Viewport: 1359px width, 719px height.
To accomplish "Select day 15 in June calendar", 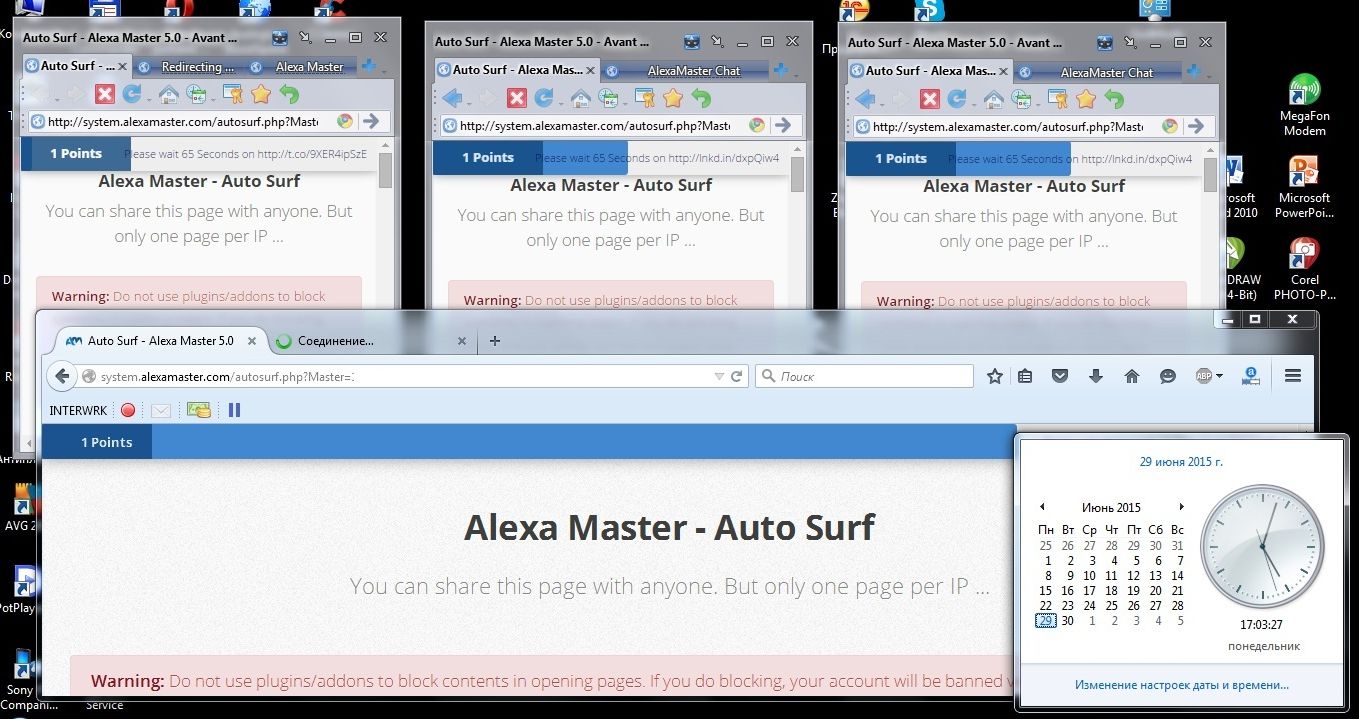I will pos(1045,590).
